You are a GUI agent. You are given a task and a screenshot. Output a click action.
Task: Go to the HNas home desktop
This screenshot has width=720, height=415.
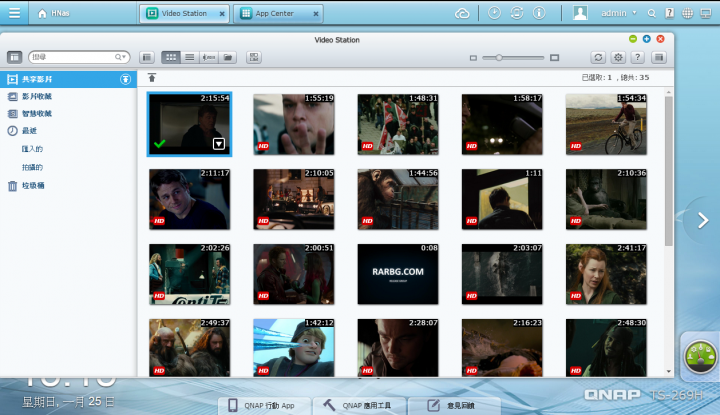point(54,13)
